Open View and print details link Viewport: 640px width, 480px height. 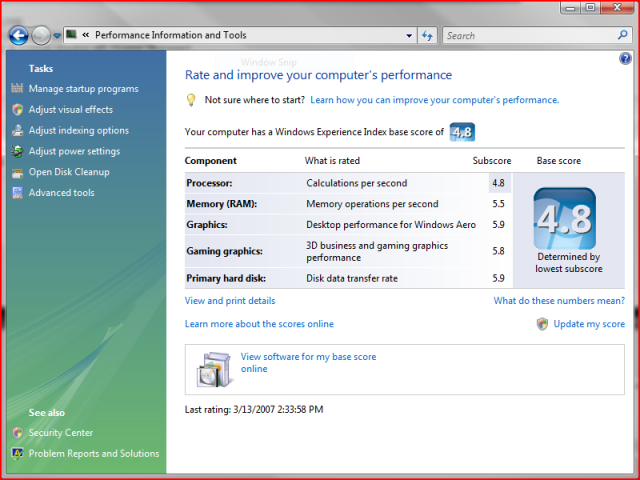pyautogui.click(x=230, y=301)
